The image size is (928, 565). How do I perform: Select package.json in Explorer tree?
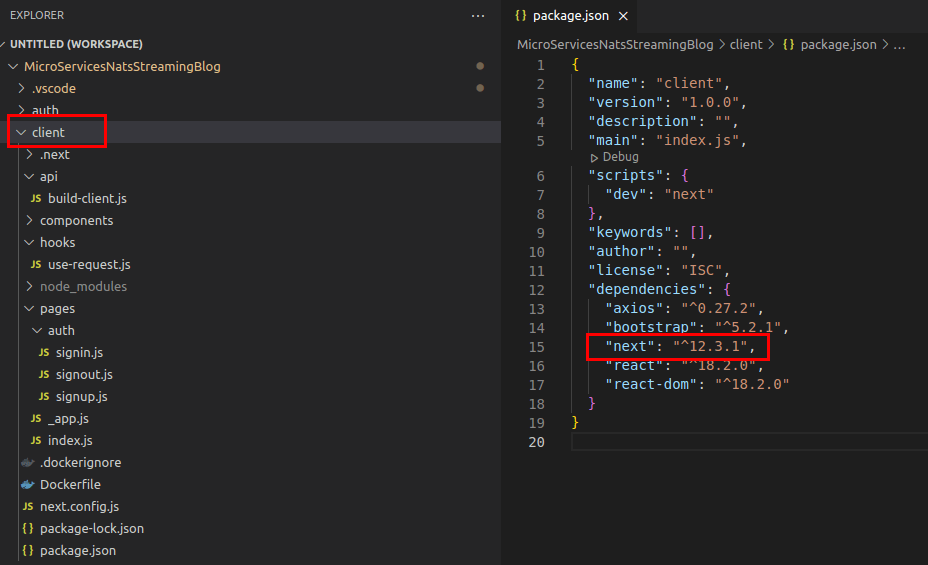click(x=78, y=551)
